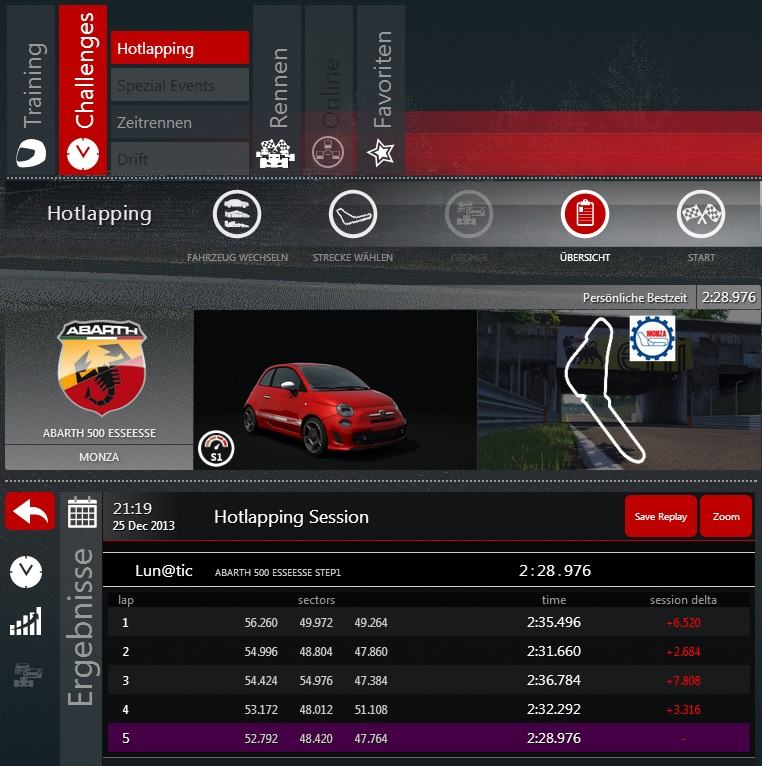Select the Drift menu entry
Screen dimensions: 762x766
pos(180,158)
